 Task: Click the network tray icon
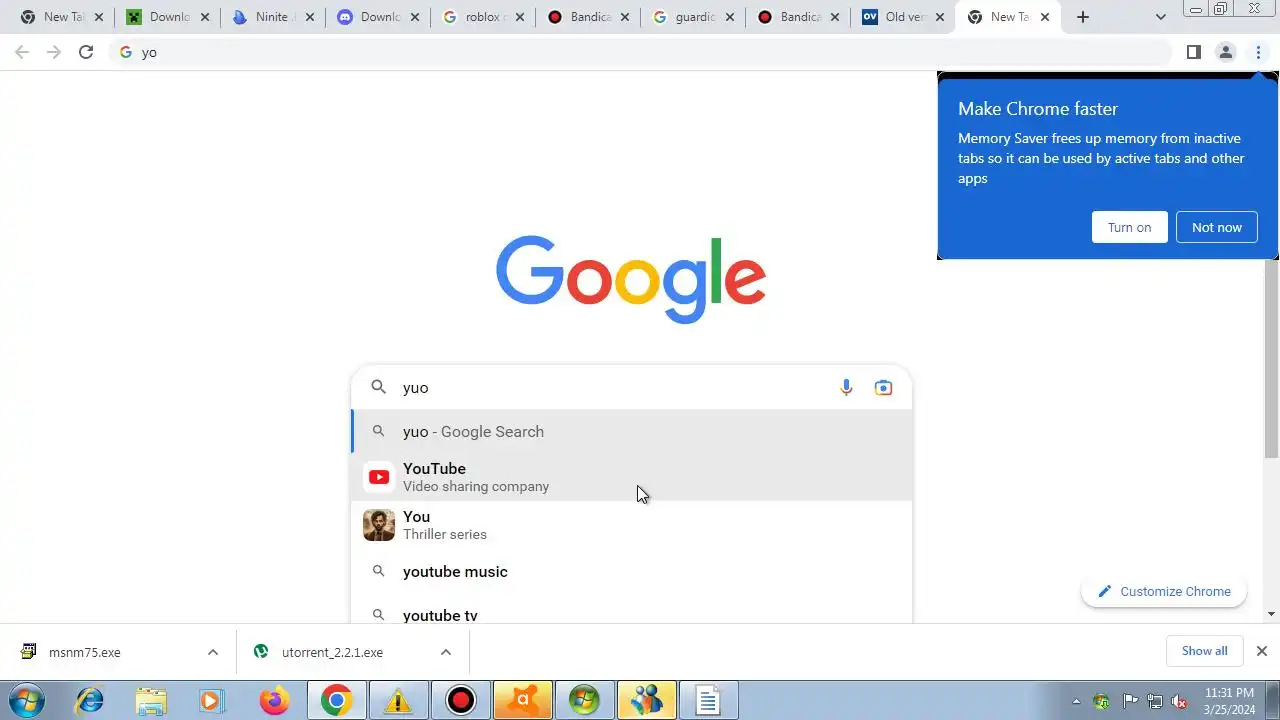pos(1155,701)
